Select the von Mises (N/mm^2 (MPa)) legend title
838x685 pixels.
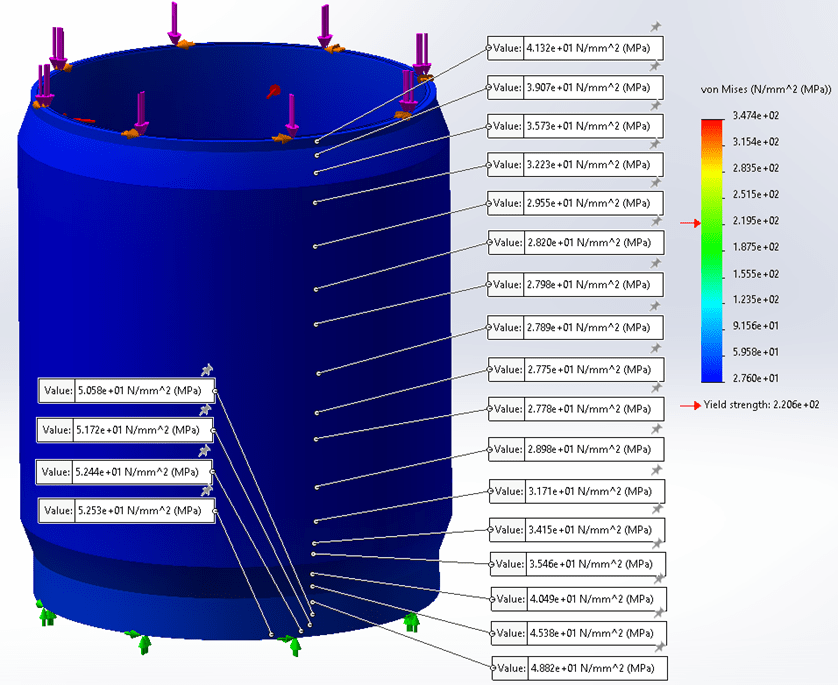768,90
